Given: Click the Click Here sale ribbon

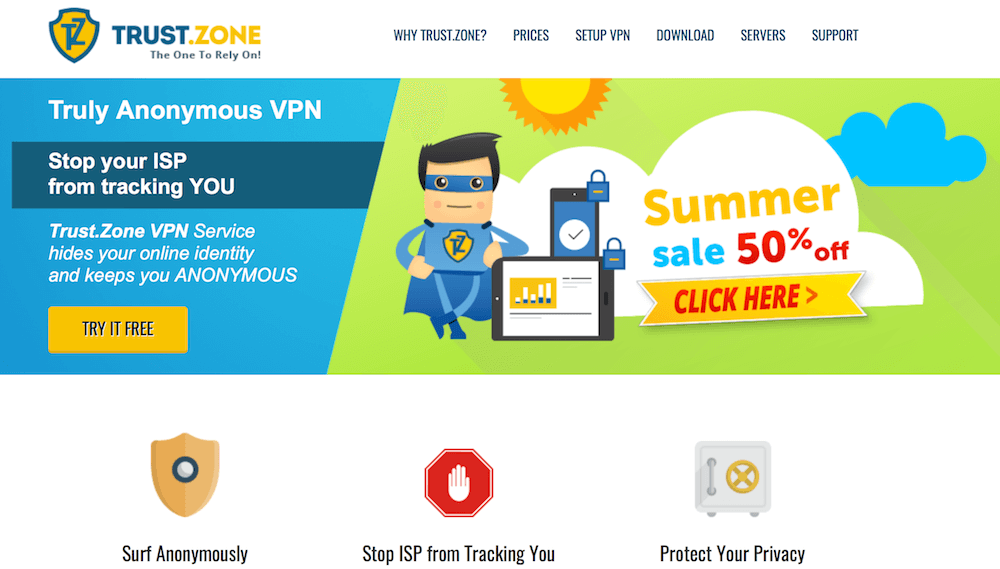Looking at the screenshot, I should click(x=751, y=299).
